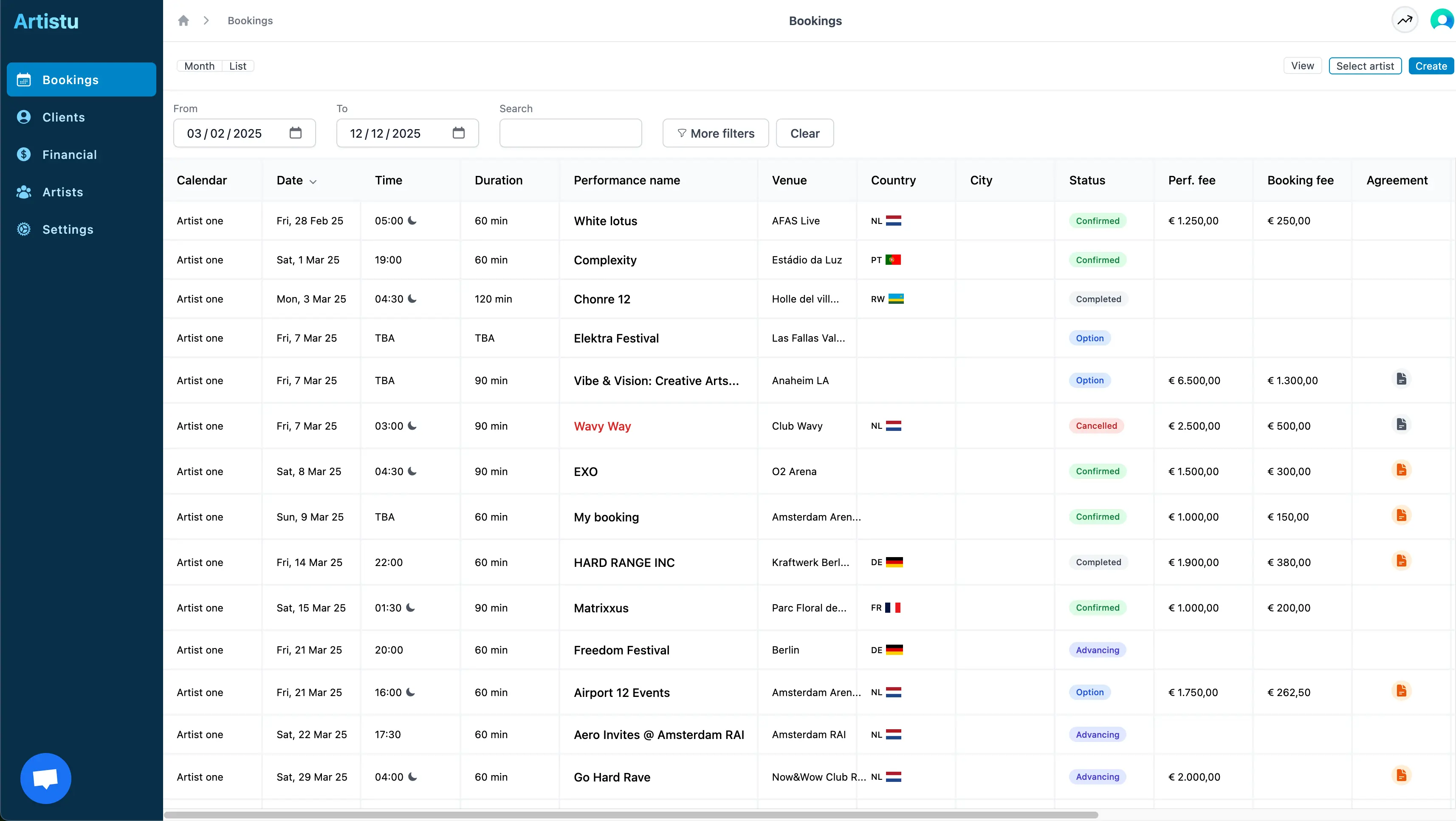Open the Financial section icon
Screen dimensions: 1456x821
pyautogui.click(x=23, y=154)
